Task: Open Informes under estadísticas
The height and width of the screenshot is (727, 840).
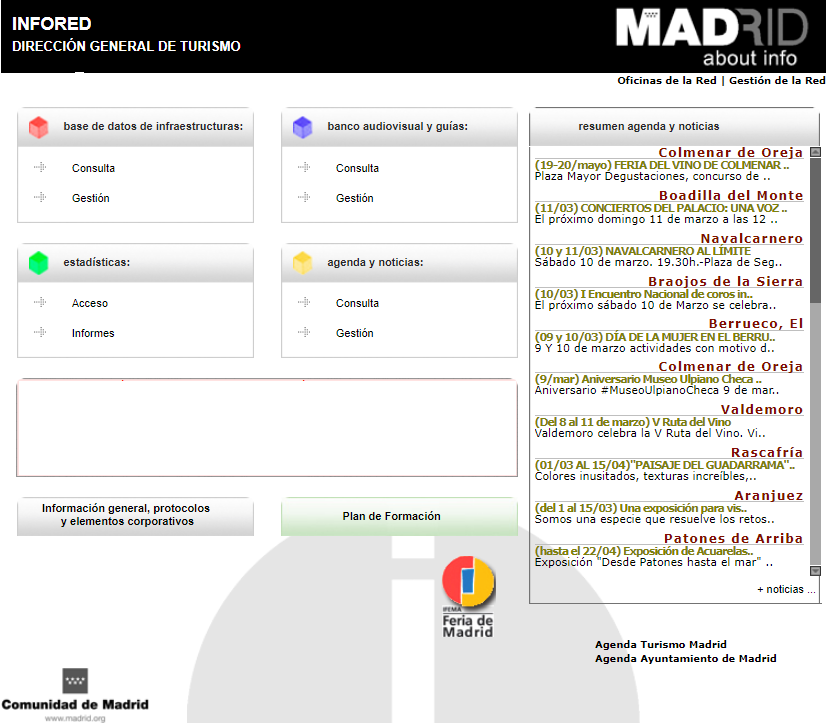Action: click(93, 333)
